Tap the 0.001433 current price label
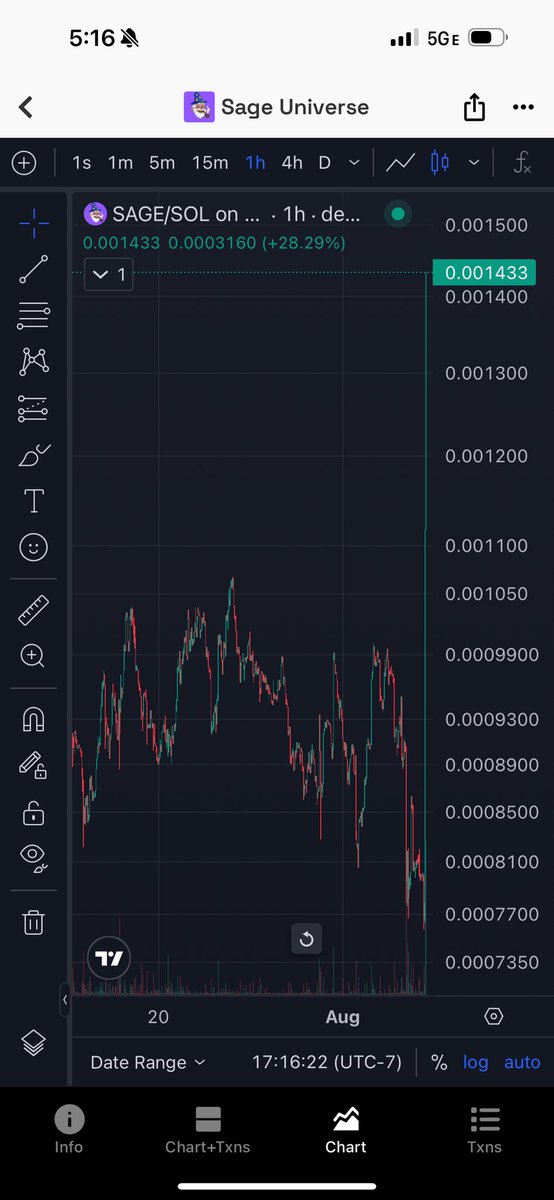The width and height of the screenshot is (554, 1200). [x=485, y=272]
